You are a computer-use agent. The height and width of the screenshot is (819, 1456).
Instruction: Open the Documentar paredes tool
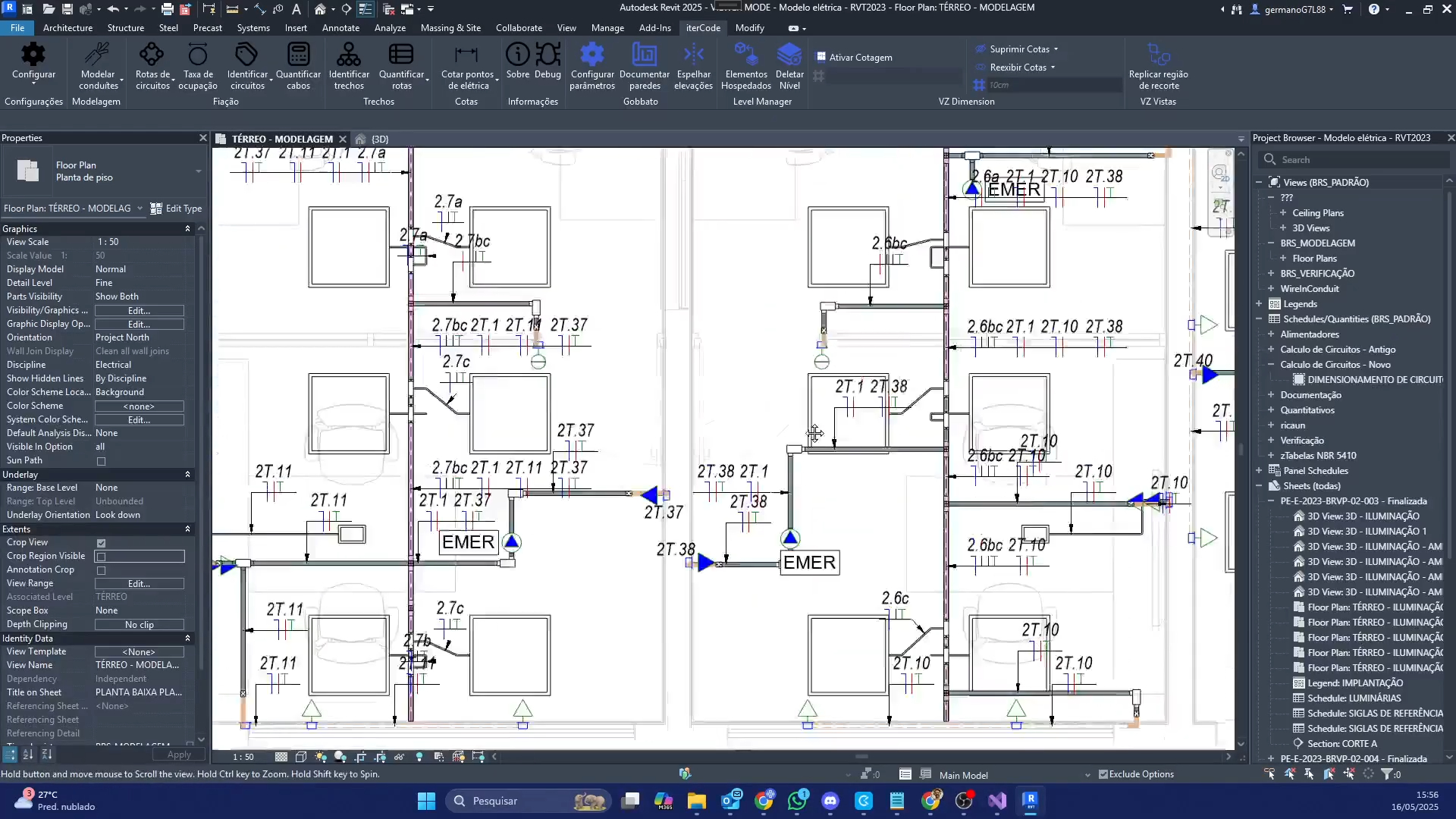pyautogui.click(x=644, y=55)
